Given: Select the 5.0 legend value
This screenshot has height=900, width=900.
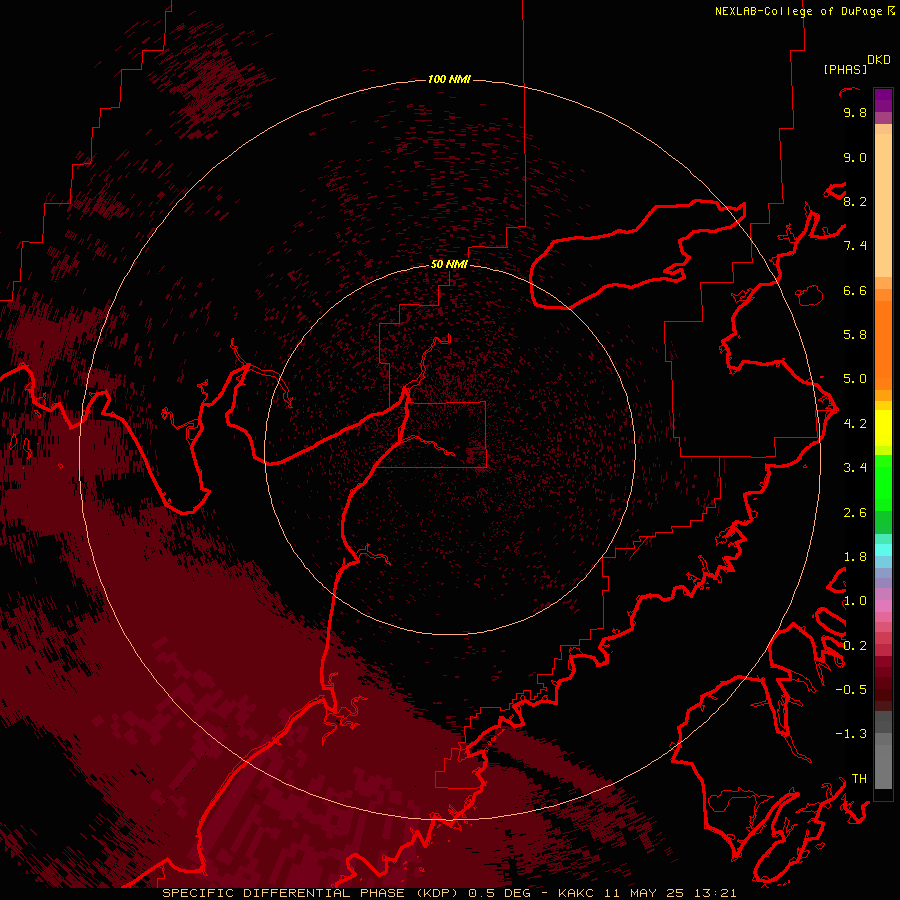Looking at the screenshot, I should (x=855, y=379).
